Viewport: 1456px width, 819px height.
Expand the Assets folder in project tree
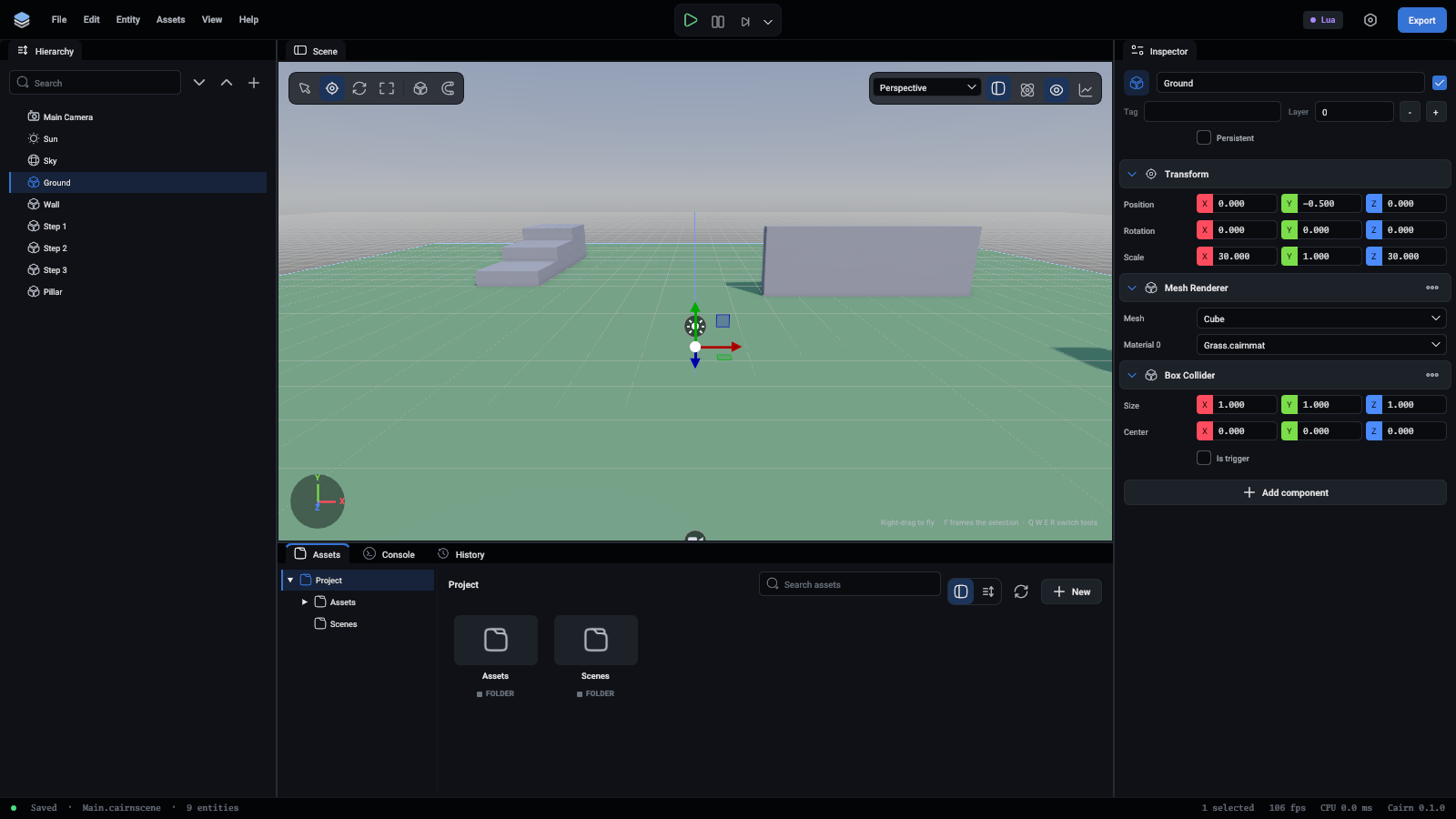[305, 602]
